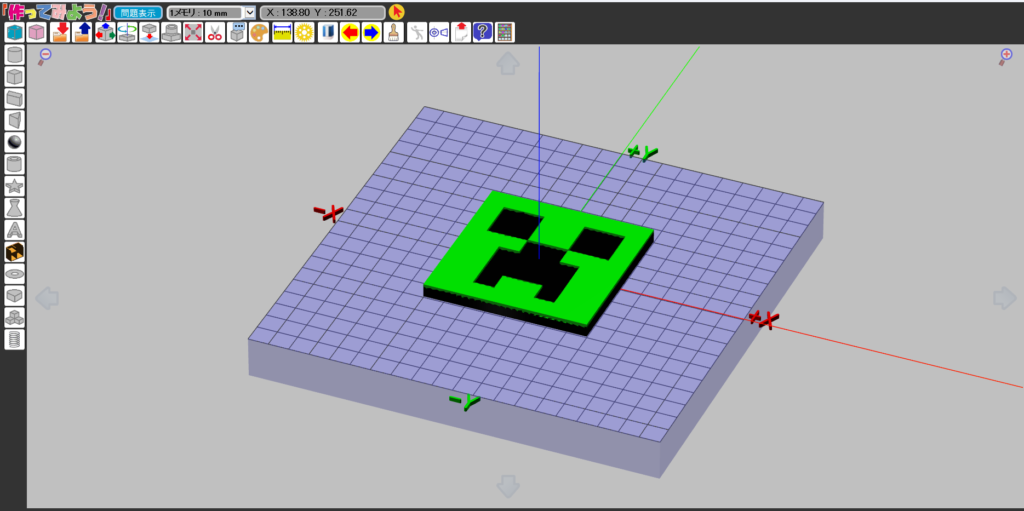Click the stacked small cubes icon
The height and width of the screenshot is (511, 1024).
point(14,318)
